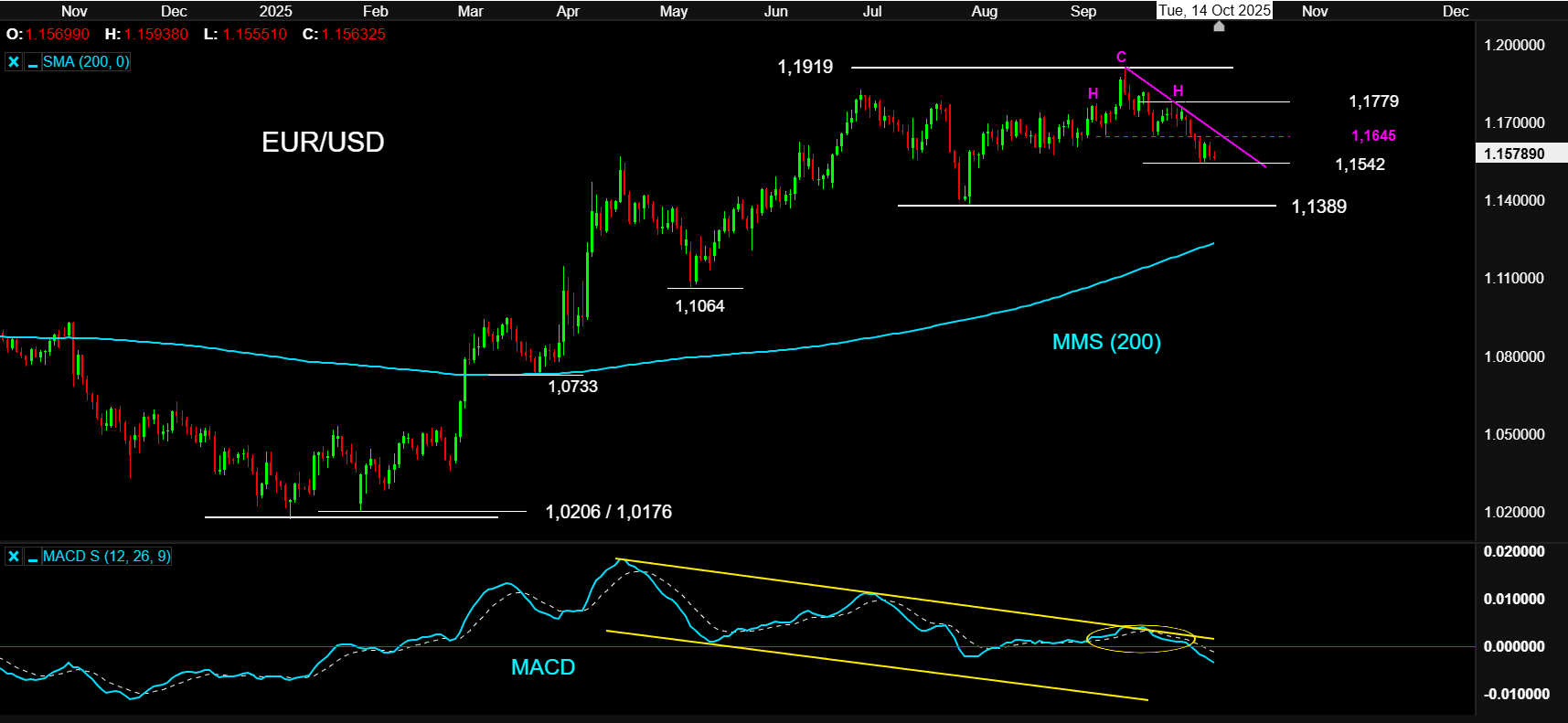Image resolution: width=1568 pixels, height=723 pixels.
Task: Click the time axis cursor marker arrow
Action: tap(1218, 27)
